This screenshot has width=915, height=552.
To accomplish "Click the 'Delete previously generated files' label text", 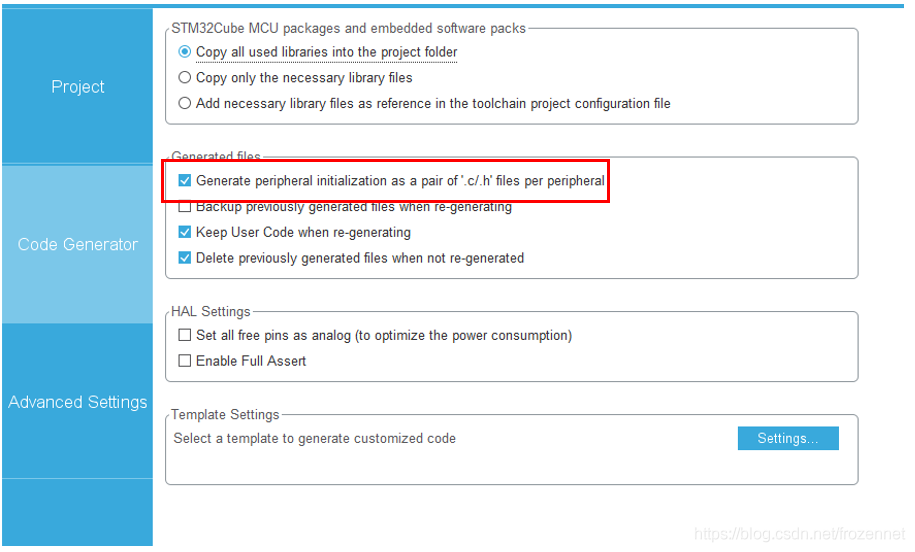I will 360,258.
